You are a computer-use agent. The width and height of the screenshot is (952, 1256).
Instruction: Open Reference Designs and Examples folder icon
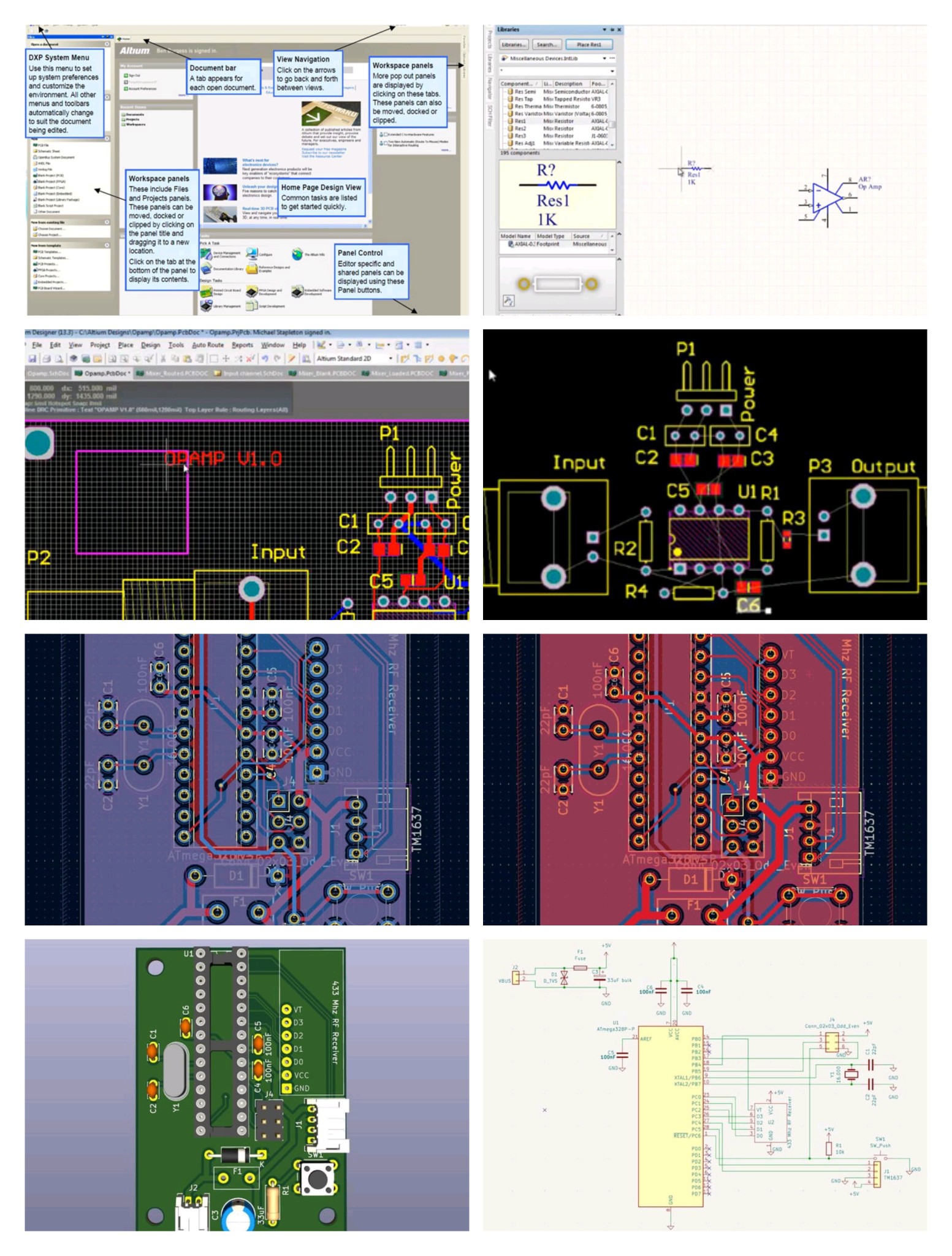pos(251,269)
